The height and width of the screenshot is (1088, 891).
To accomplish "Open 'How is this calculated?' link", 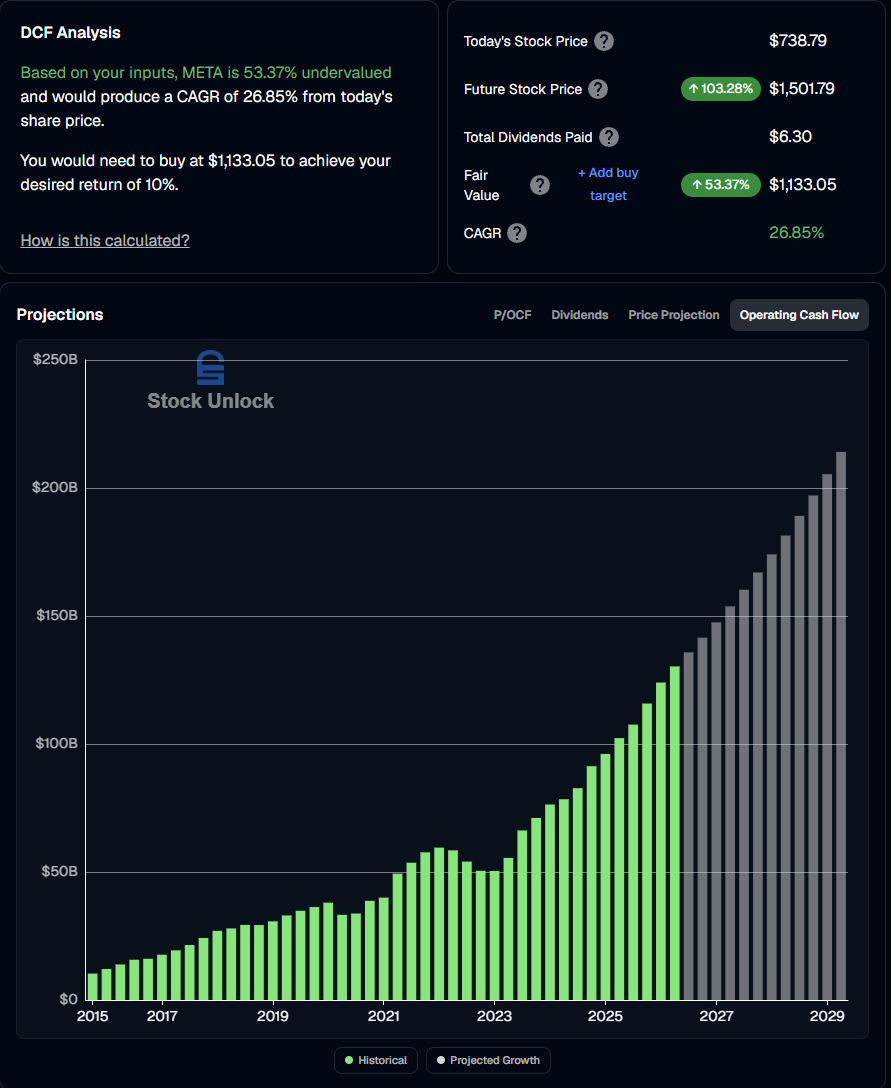I will (105, 240).
